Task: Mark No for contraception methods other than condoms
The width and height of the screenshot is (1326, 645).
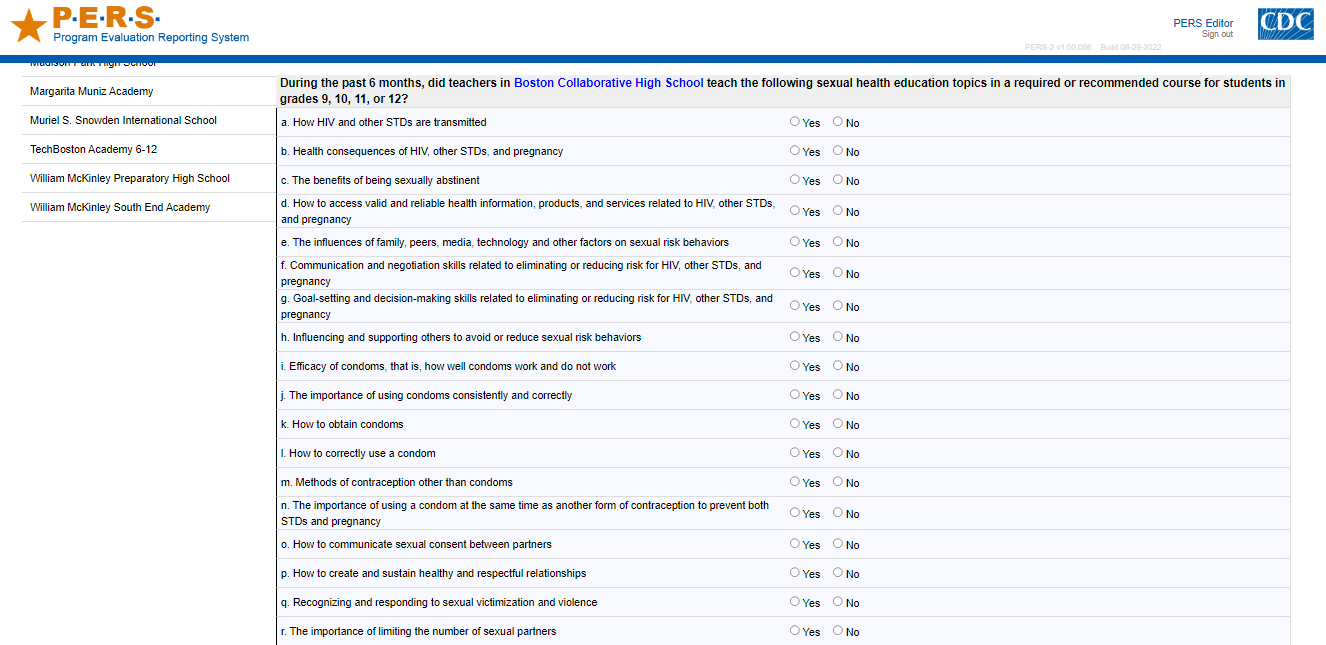Action: 838,482
